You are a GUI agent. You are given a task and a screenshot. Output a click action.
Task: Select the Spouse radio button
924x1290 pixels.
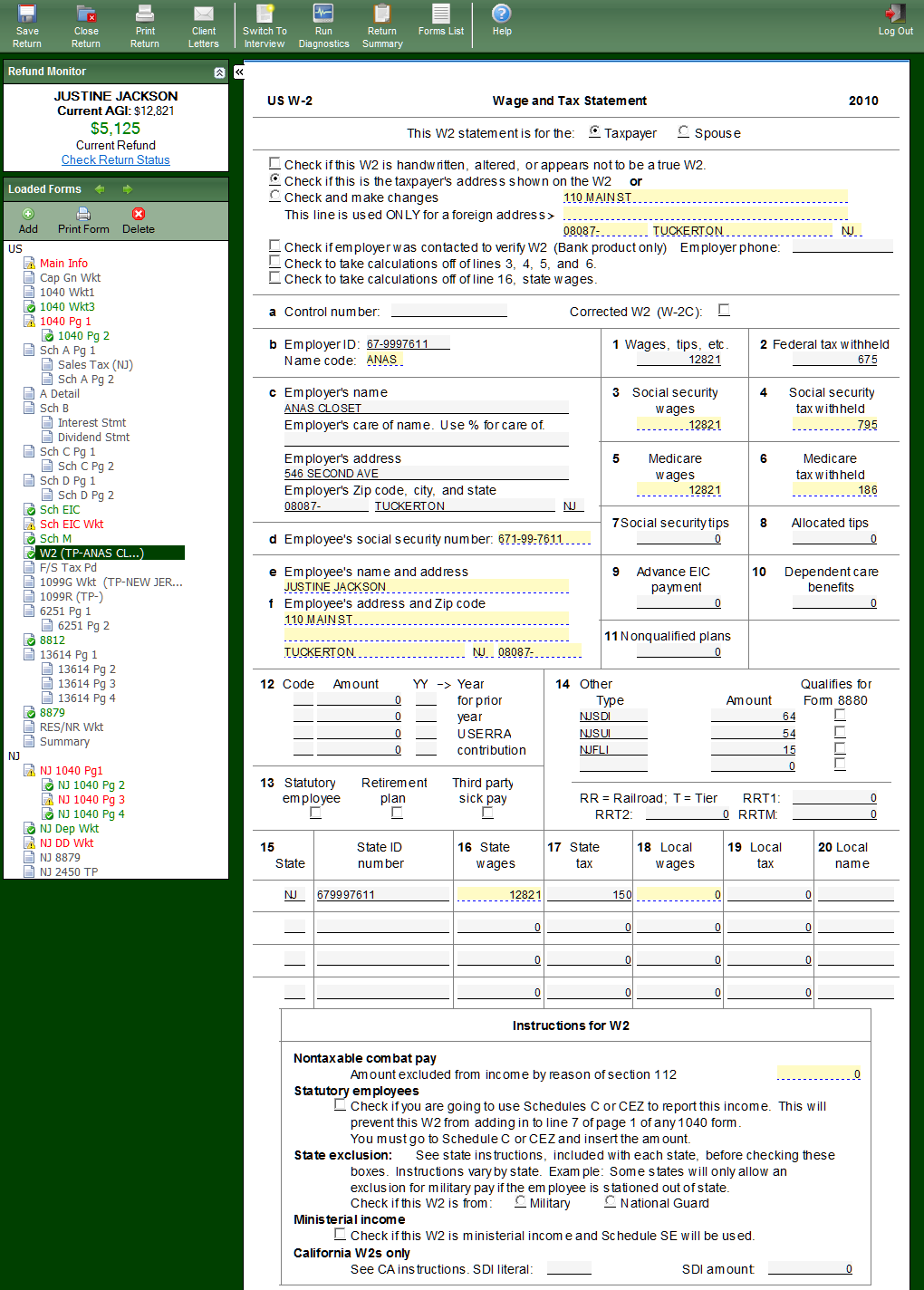click(684, 132)
